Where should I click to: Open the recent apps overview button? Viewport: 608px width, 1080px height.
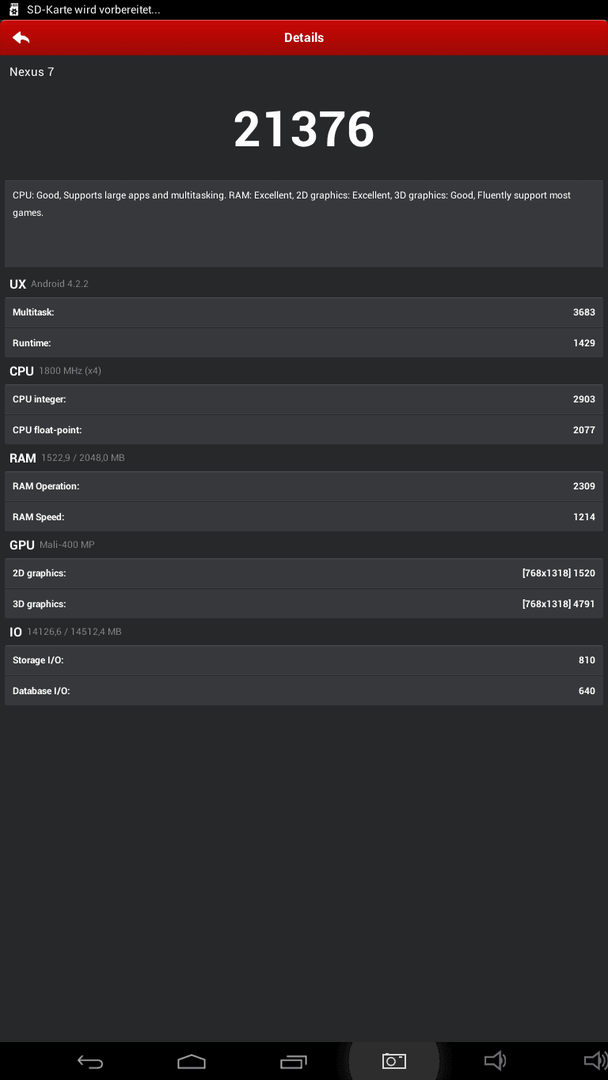coord(293,1061)
